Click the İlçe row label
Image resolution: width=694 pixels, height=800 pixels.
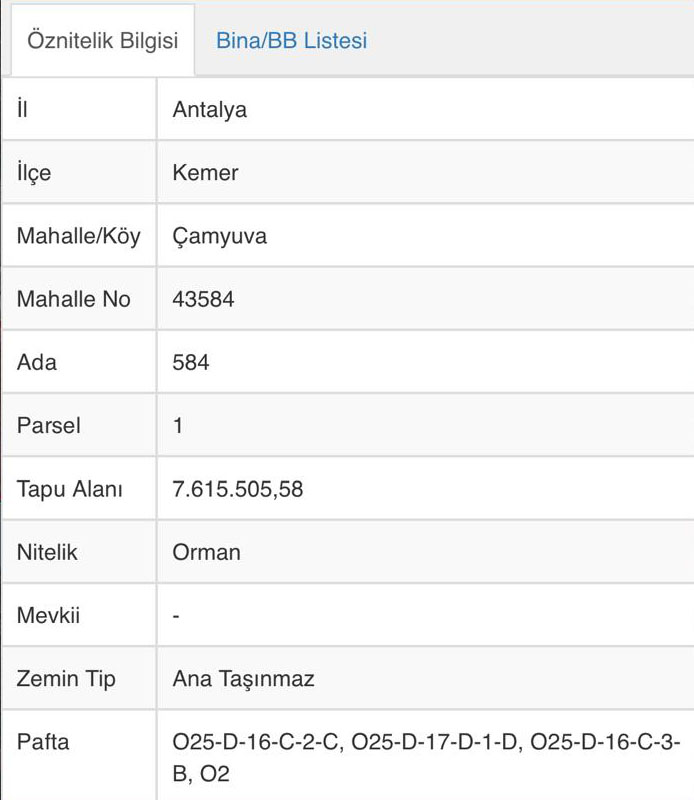[x=34, y=173]
